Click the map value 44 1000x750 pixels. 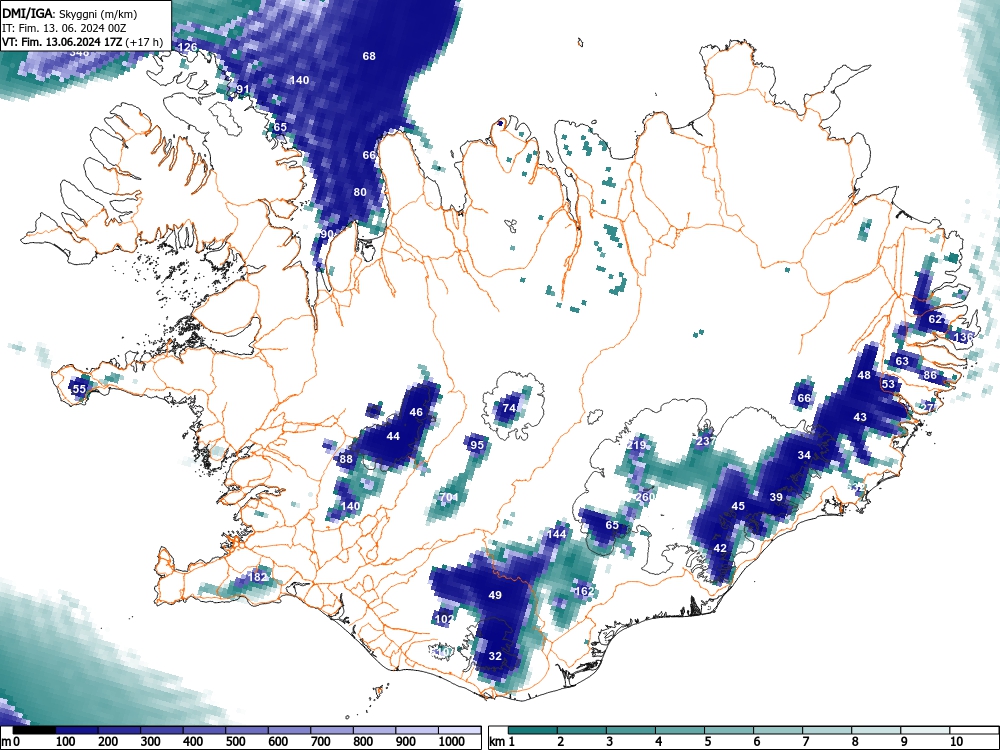(393, 436)
